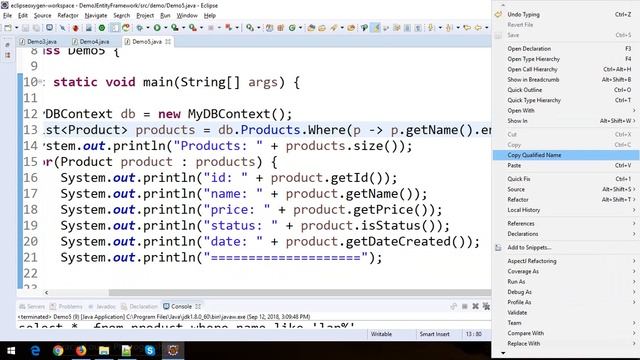Expand the Compare With submenu arrow
The width and height of the screenshot is (640, 360).
[634, 333]
